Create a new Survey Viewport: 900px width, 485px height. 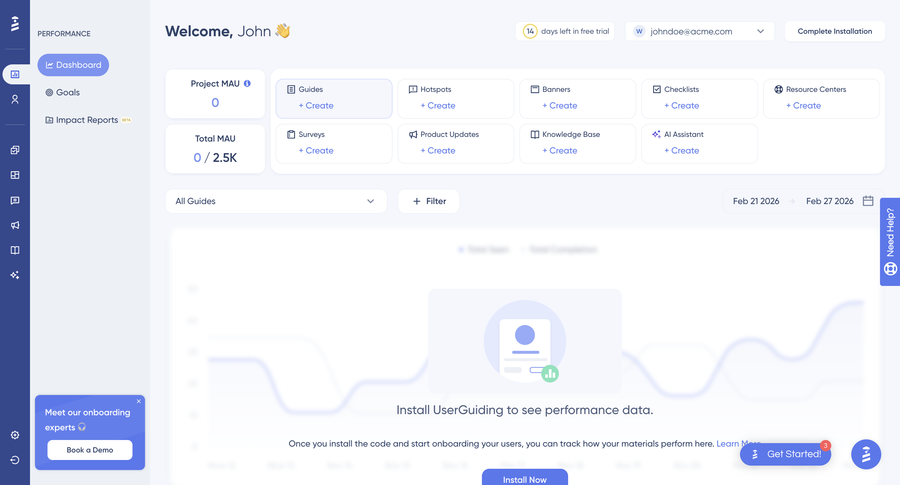(x=316, y=150)
